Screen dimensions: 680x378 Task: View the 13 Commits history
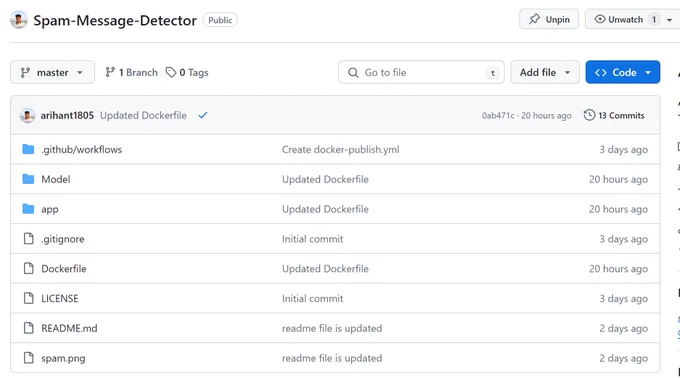pyautogui.click(x=614, y=115)
